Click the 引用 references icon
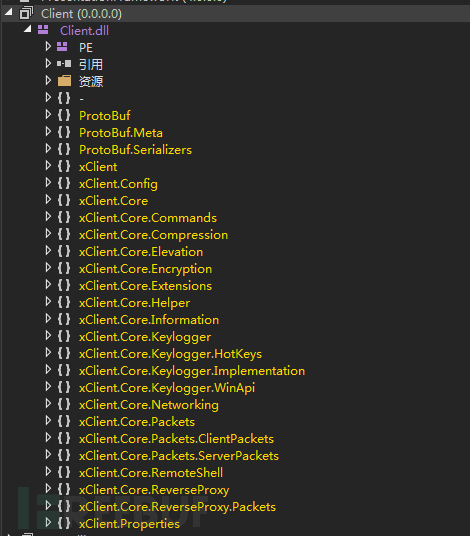The width and height of the screenshot is (470, 536). (x=64, y=64)
